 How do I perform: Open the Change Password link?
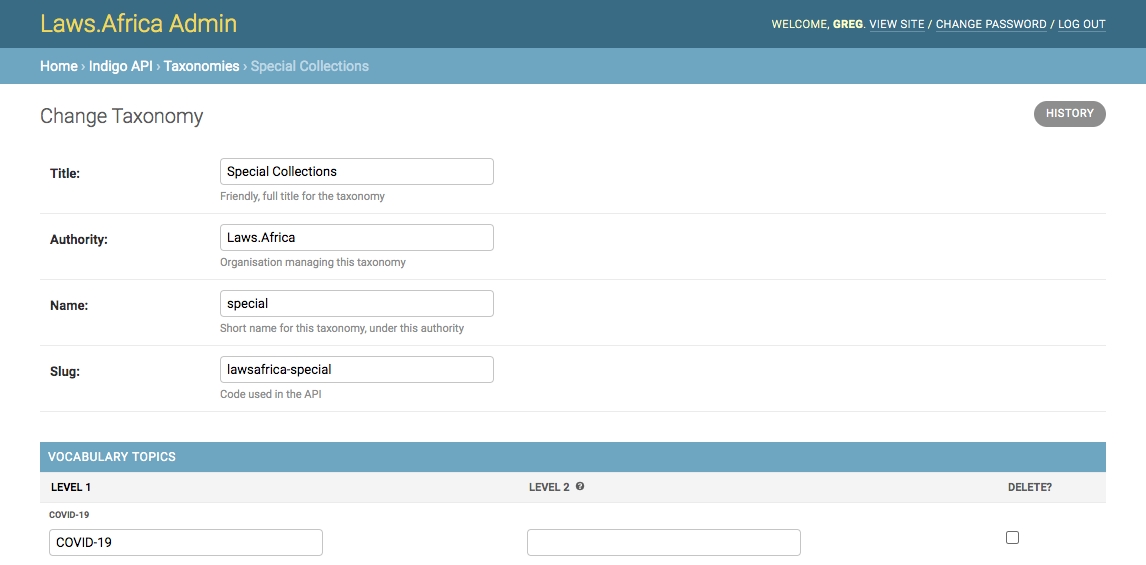pos(990,24)
